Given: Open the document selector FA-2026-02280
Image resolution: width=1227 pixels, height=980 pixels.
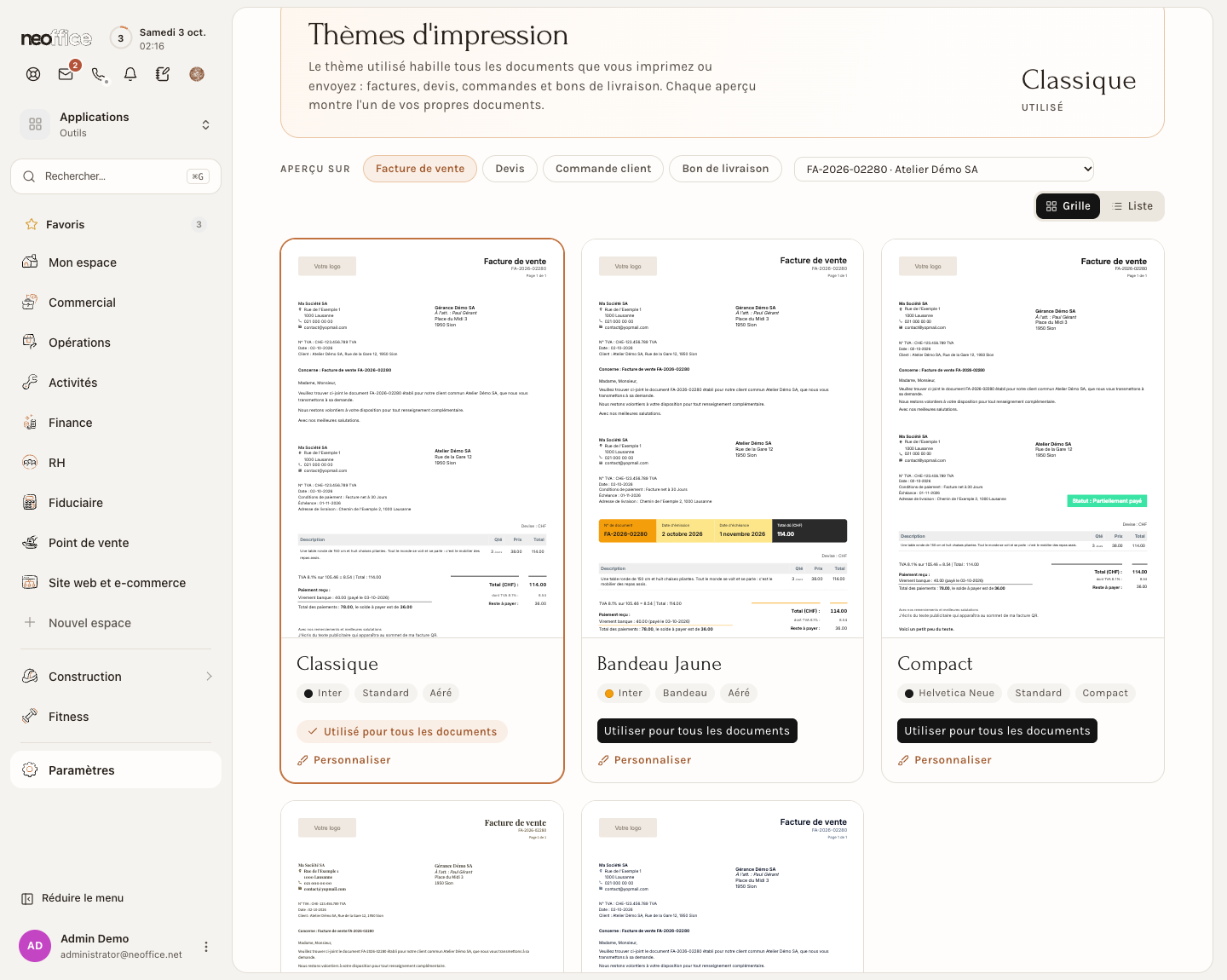Looking at the screenshot, I should (x=944, y=169).
